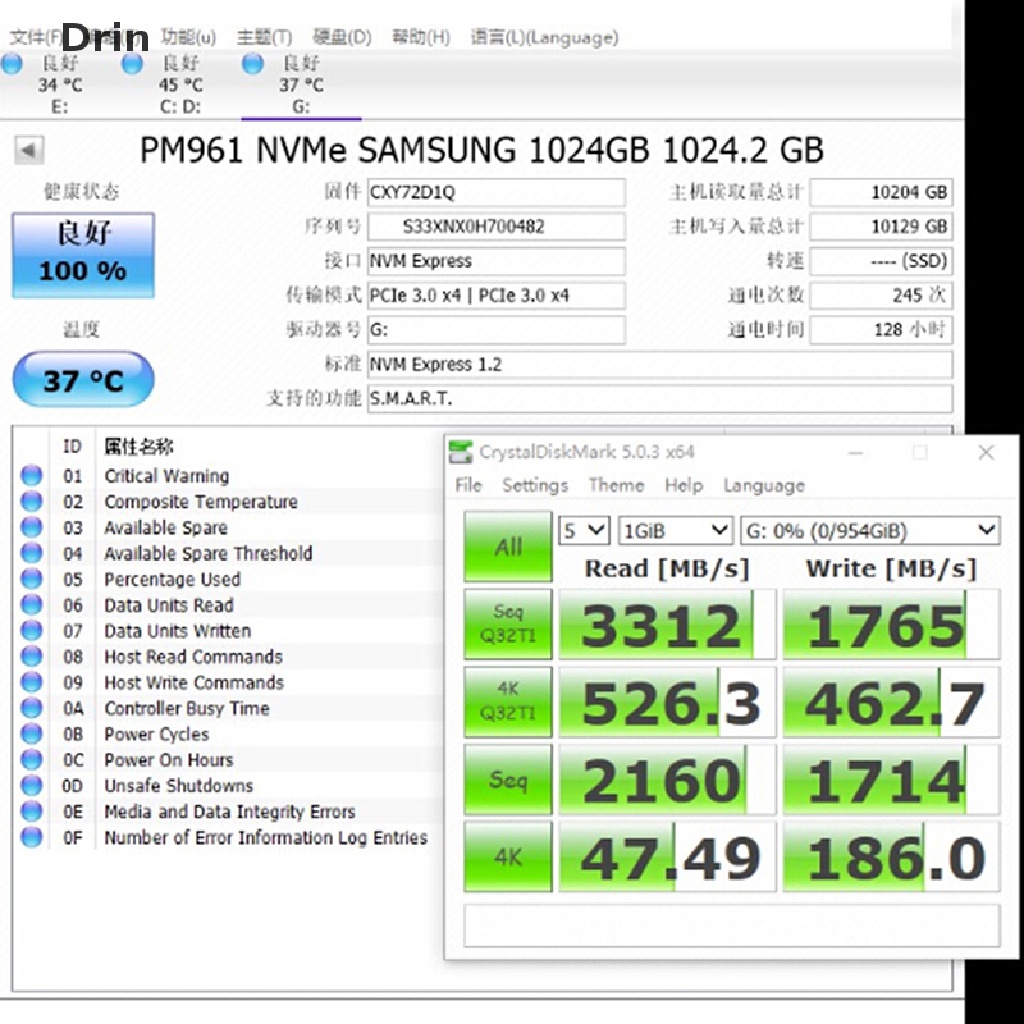Click the 属性名称 column header

pos(138,447)
